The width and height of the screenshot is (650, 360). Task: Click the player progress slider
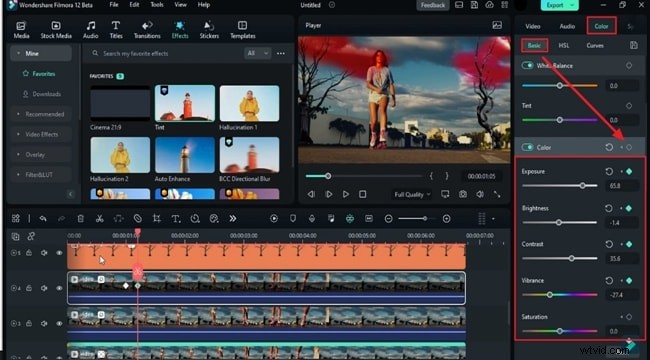[364, 176]
